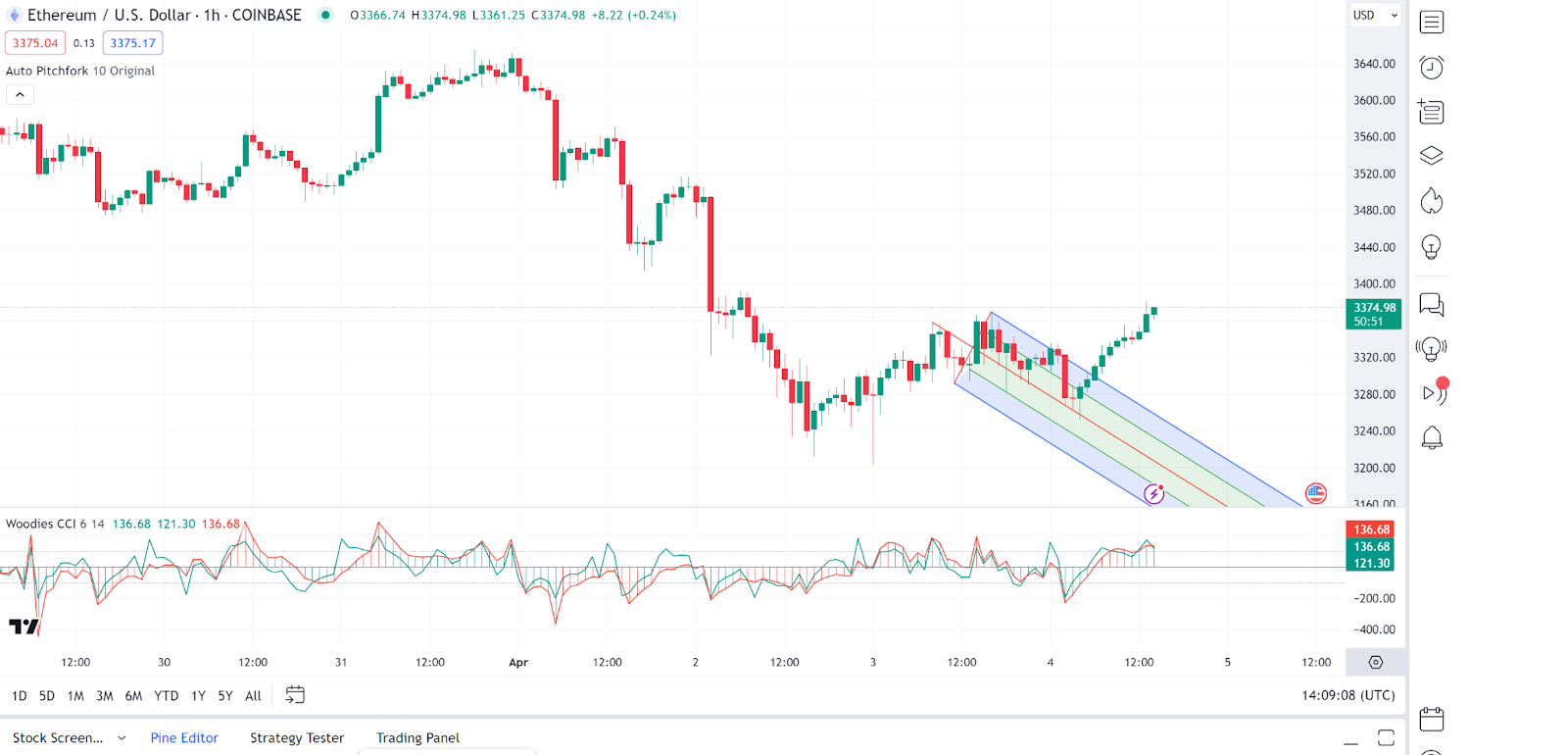Open the Ideas stream broadcast icon

[x=1432, y=349]
